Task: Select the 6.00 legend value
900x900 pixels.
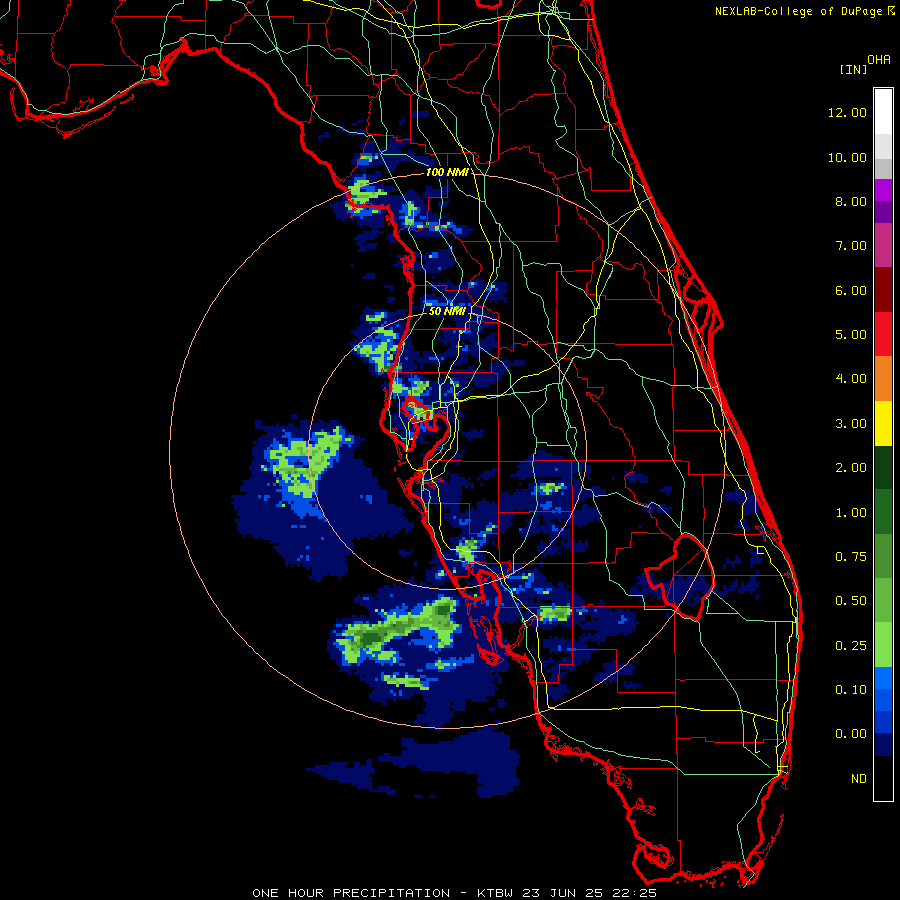Action: click(x=851, y=290)
